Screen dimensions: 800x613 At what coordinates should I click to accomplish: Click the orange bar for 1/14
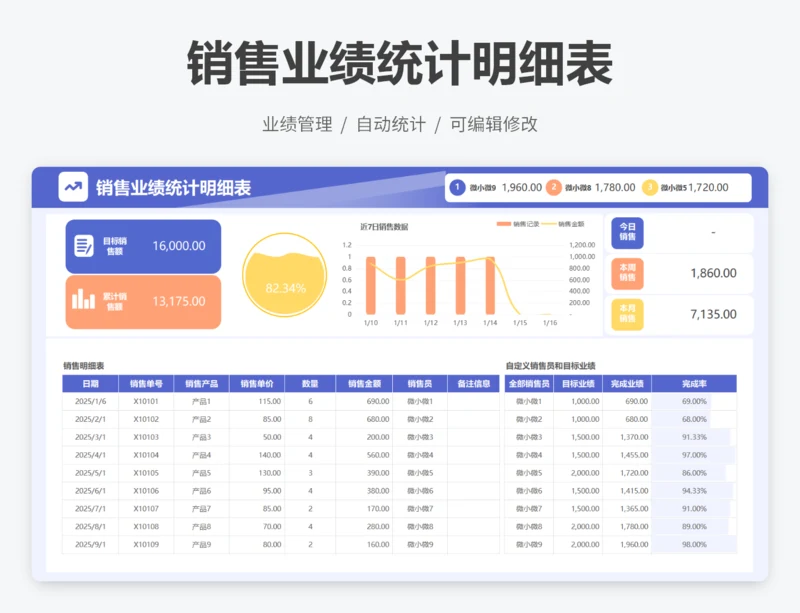[490, 285]
